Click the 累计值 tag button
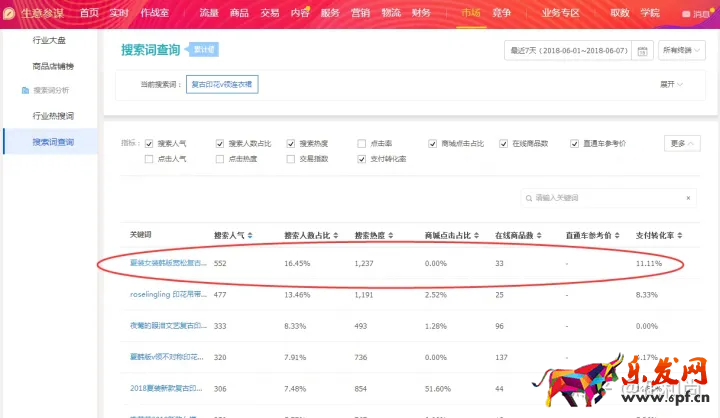This screenshot has height=418, width=720. click(205, 48)
